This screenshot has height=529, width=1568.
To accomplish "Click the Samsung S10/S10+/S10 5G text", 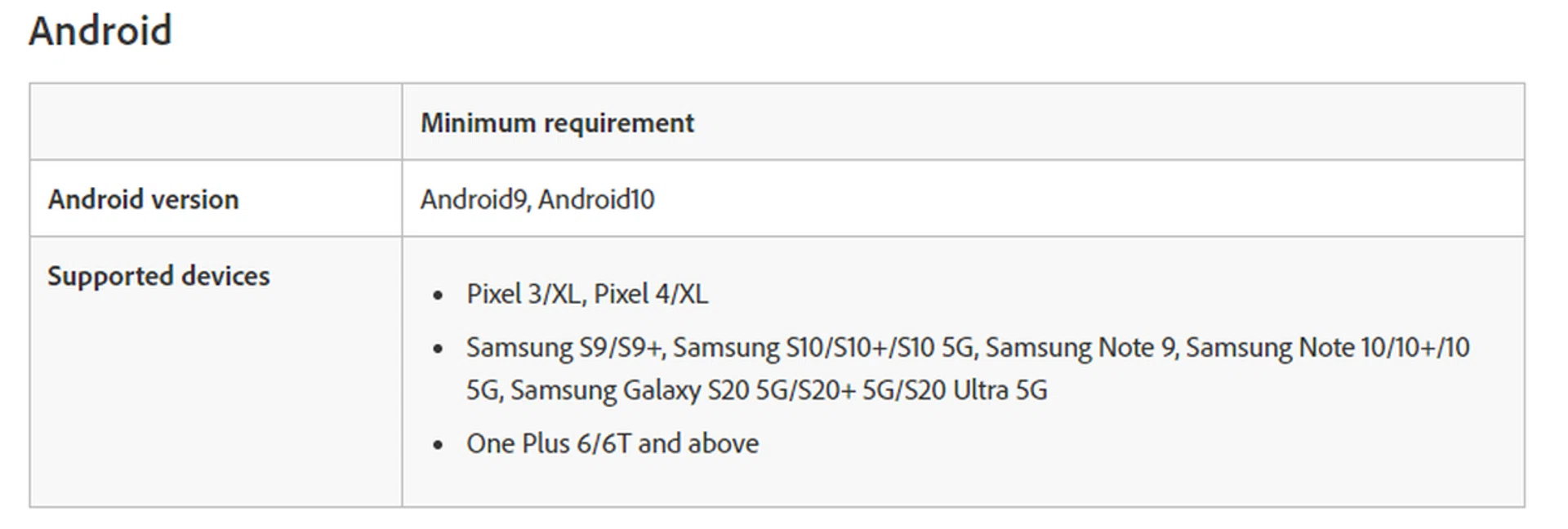I will coord(823,348).
